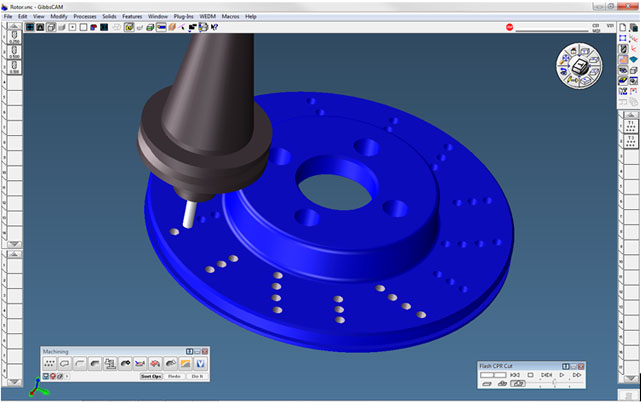Image resolution: width=641 pixels, height=402 pixels.
Task: Click the blue V icon in Machining palette
Action: click(x=200, y=363)
